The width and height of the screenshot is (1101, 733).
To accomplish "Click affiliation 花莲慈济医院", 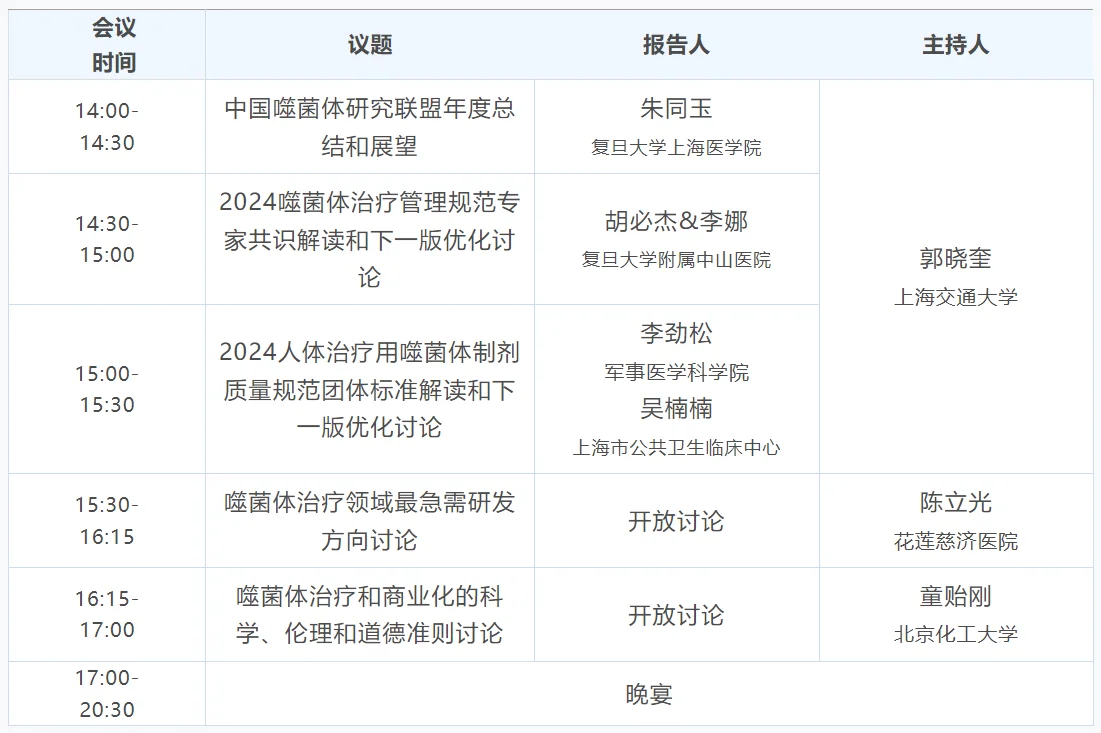I will coord(956,541).
